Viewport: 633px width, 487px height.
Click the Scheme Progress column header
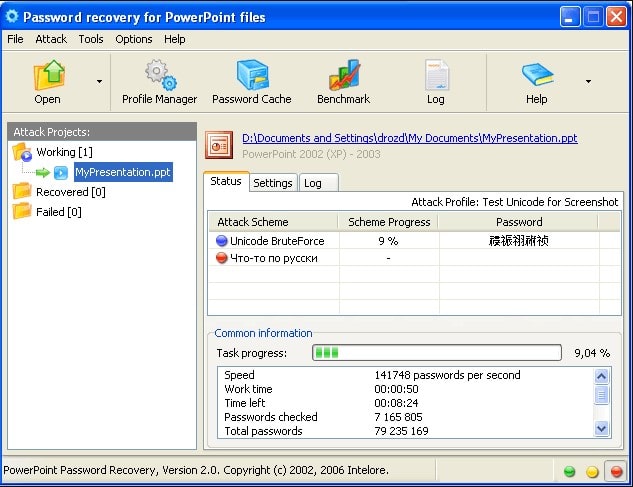pos(389,222)
